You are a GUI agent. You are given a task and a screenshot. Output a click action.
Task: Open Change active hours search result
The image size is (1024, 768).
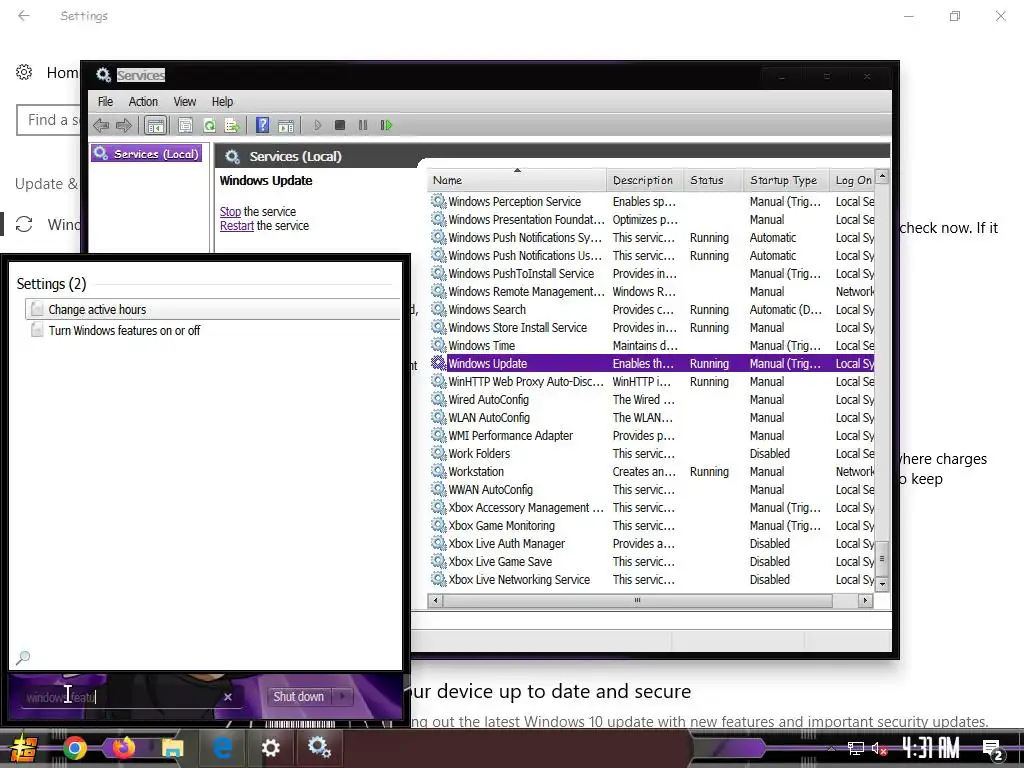(213, 309)
